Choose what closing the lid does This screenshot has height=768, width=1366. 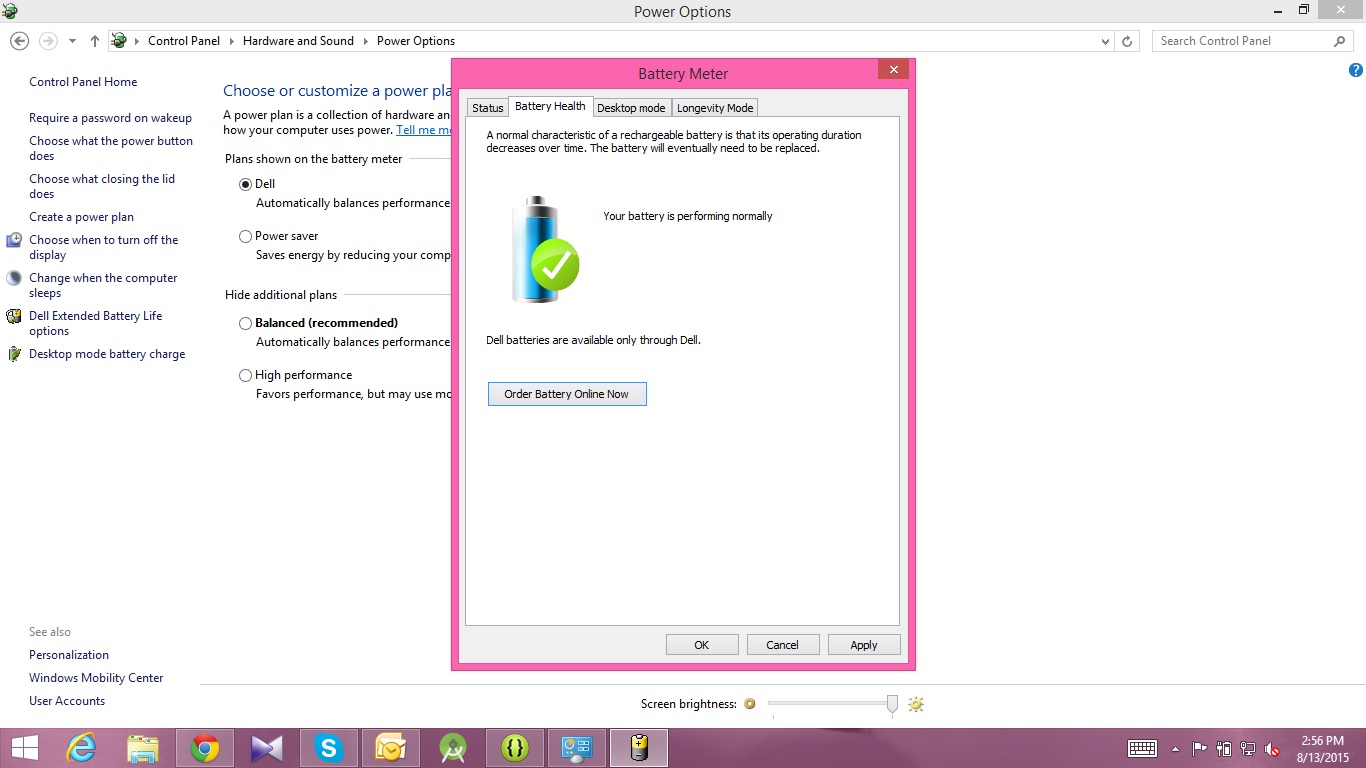click(102, 186)
